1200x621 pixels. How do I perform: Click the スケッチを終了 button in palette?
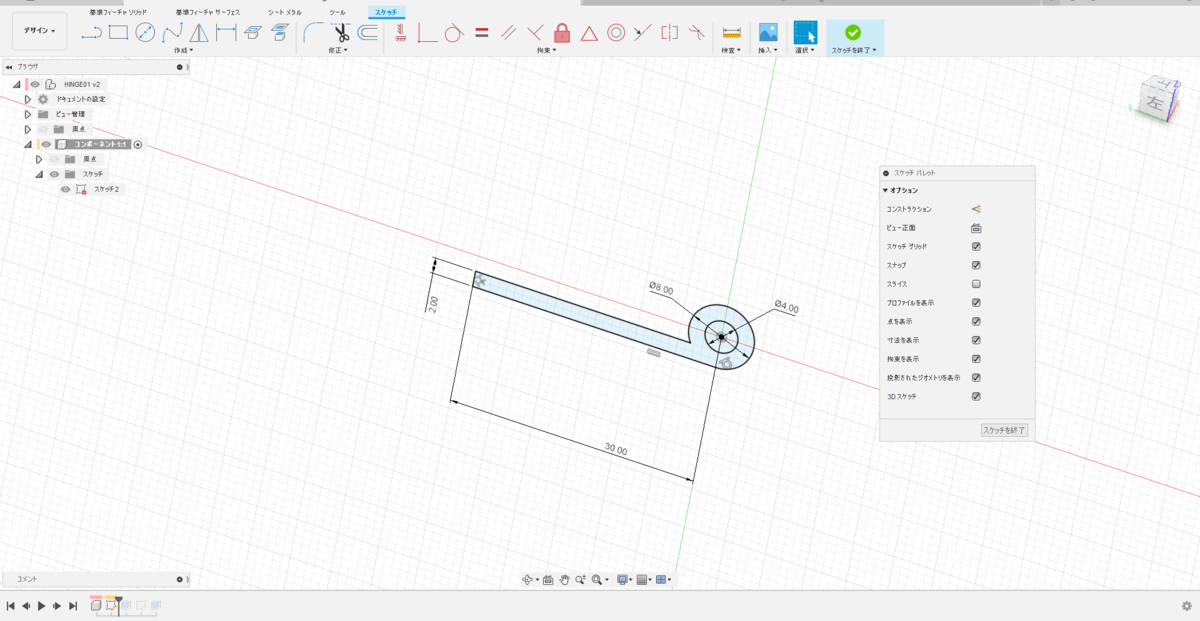[x=1004, y=430]
